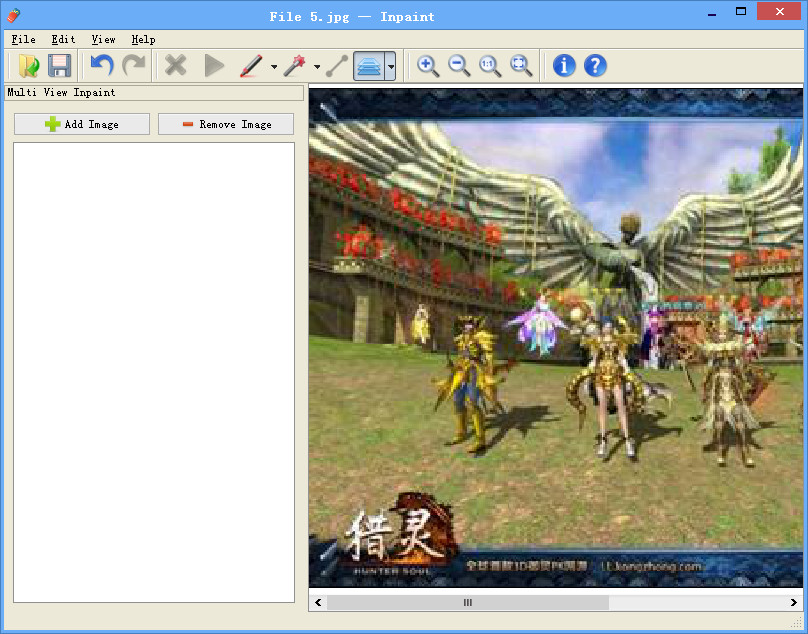Click the Remove Image button
The width and height of the screenshot is (808, 634).
coord(226,124)
